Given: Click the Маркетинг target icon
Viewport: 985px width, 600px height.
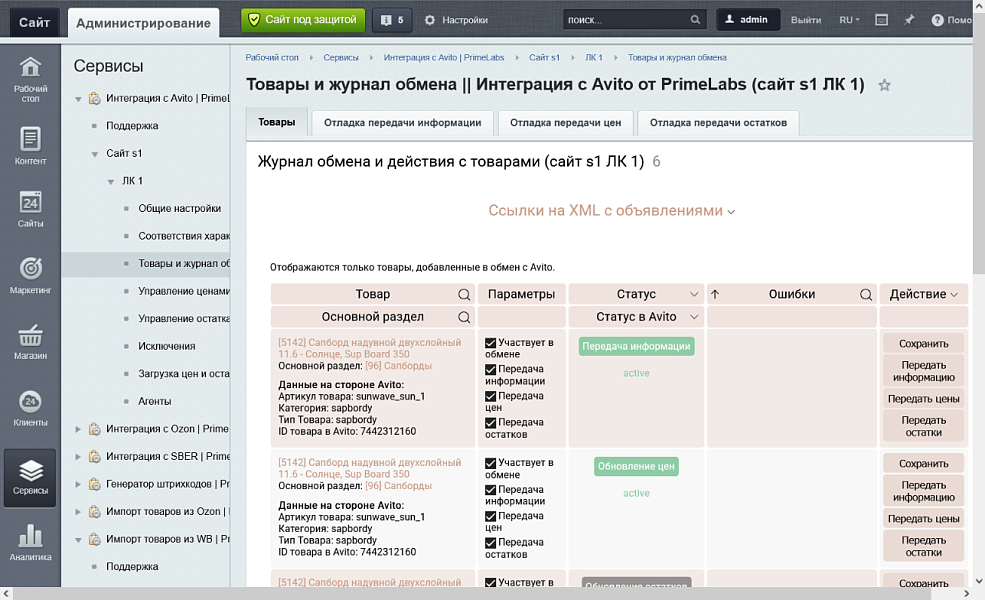Looking at the screenshot, I should [x=30, y=274].
